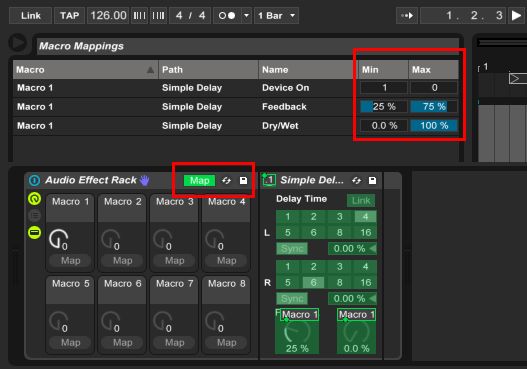Show or hide the devices view icon
The height and width of the screenshot is (369, 527).
click(x=34, y=232)
